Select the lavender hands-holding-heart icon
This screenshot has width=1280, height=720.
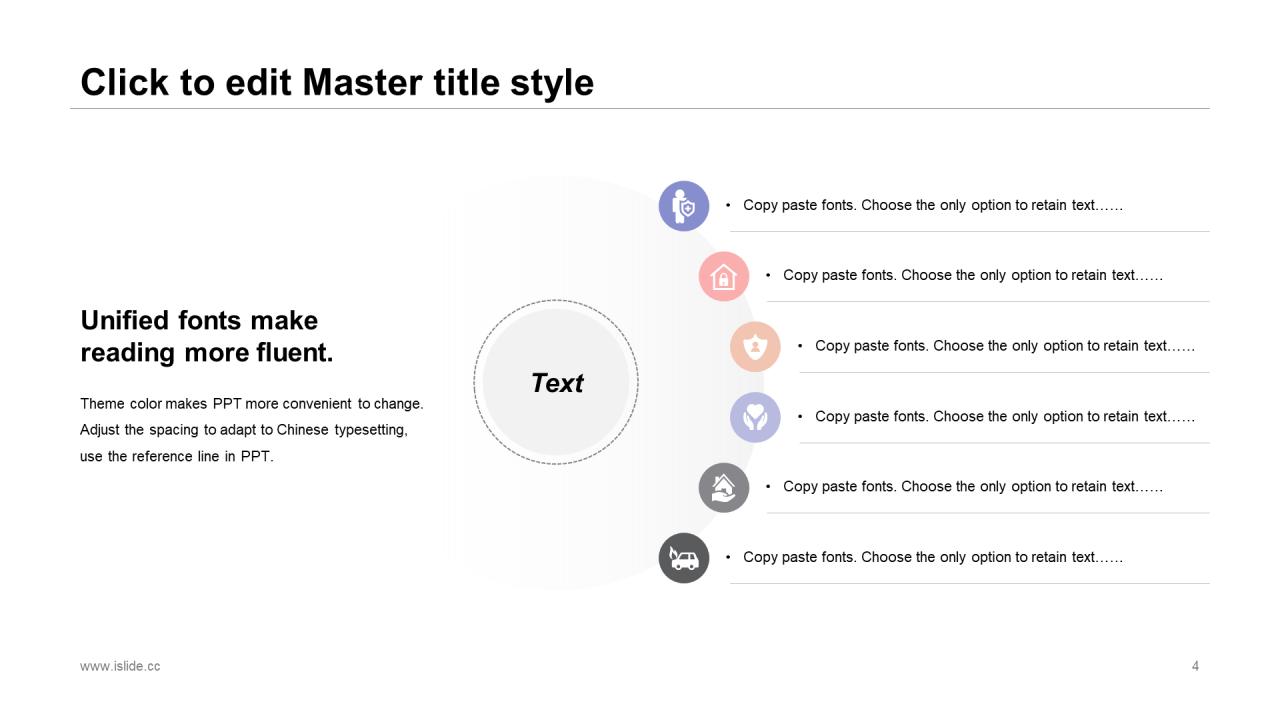[x=755, y=417]
